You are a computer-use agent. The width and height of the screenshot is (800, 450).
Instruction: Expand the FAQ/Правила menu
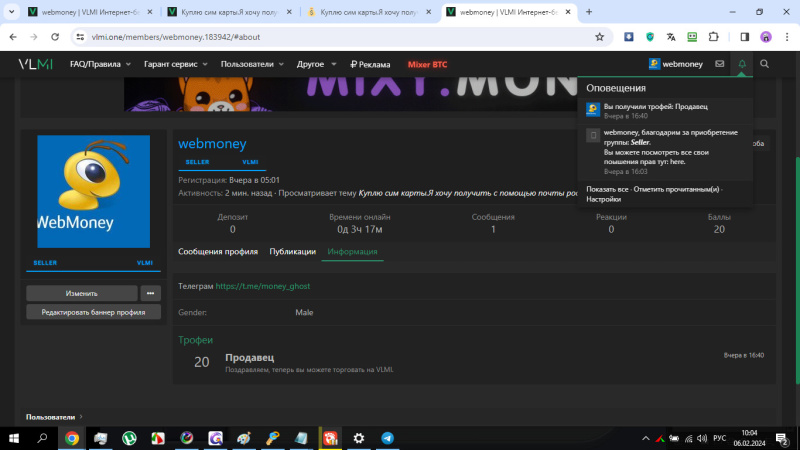point(100,64)
